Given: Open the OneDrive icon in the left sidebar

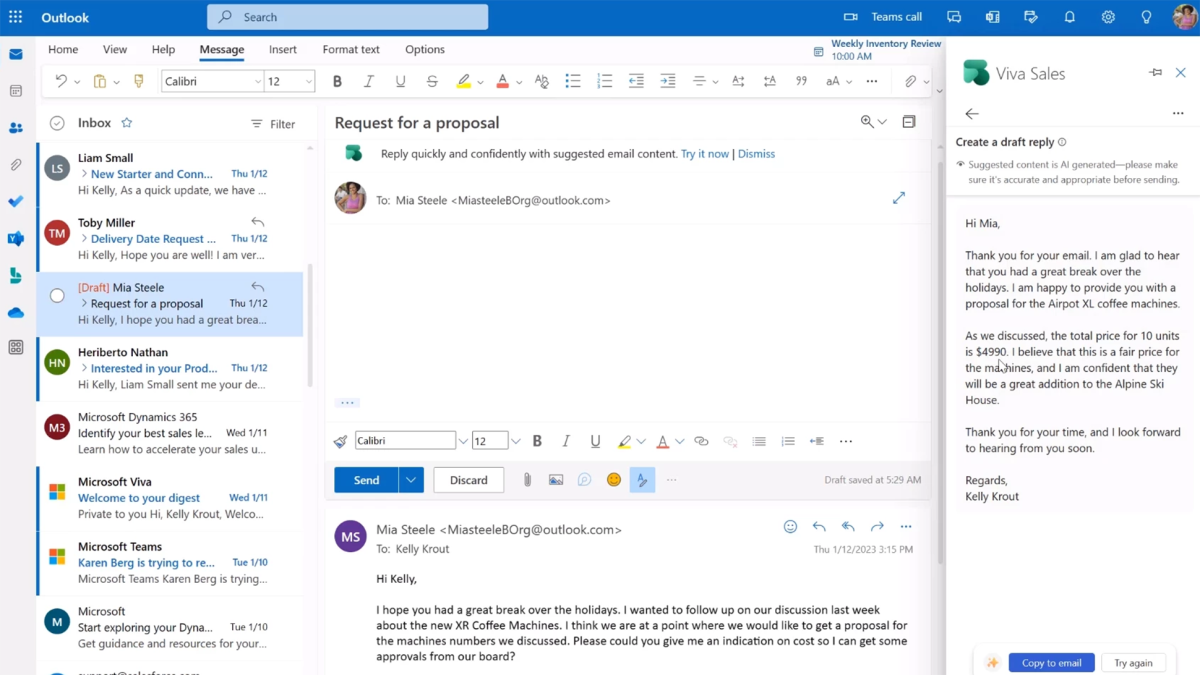Looking at the screenshot, I should pos(15,312).
